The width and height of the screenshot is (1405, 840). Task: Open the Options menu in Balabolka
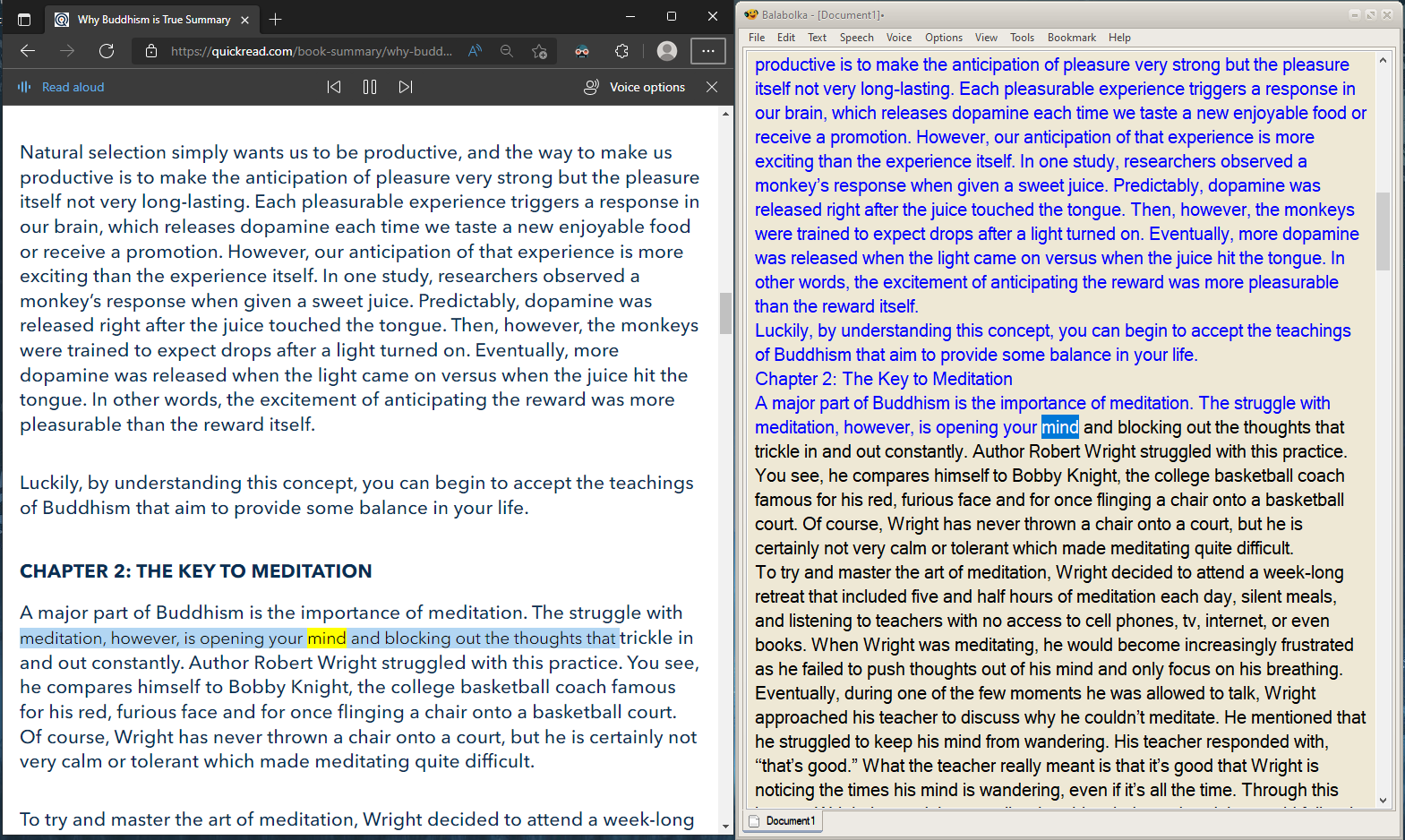point(944,38)
